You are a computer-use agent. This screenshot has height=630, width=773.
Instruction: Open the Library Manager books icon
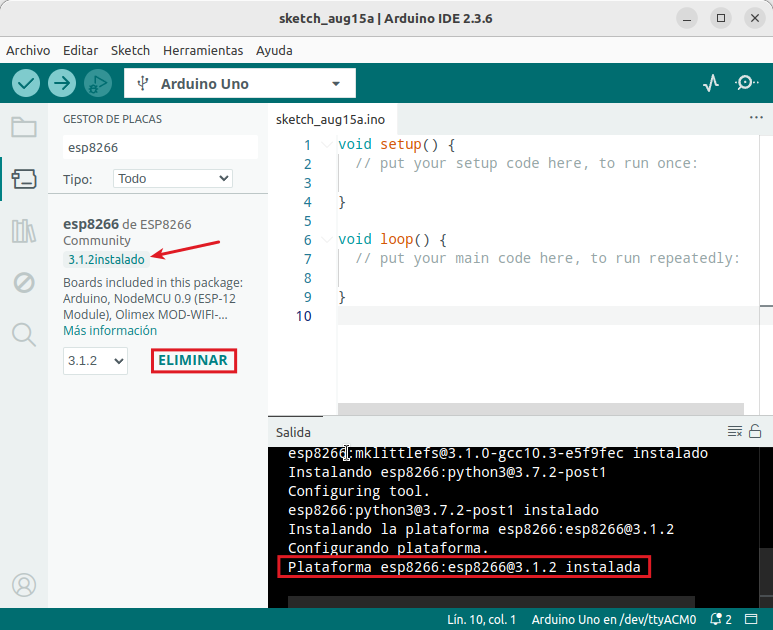click(x=24, y=231)
